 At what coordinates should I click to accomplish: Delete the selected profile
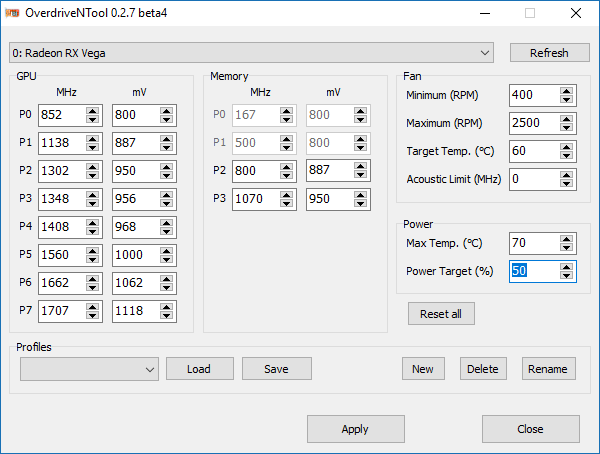(483, 369)
